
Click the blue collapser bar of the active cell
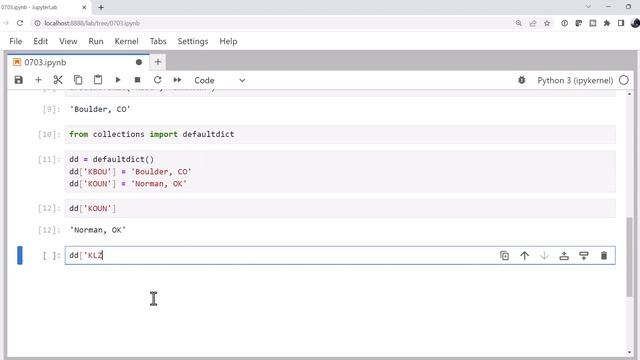click(x=20, y=256)
